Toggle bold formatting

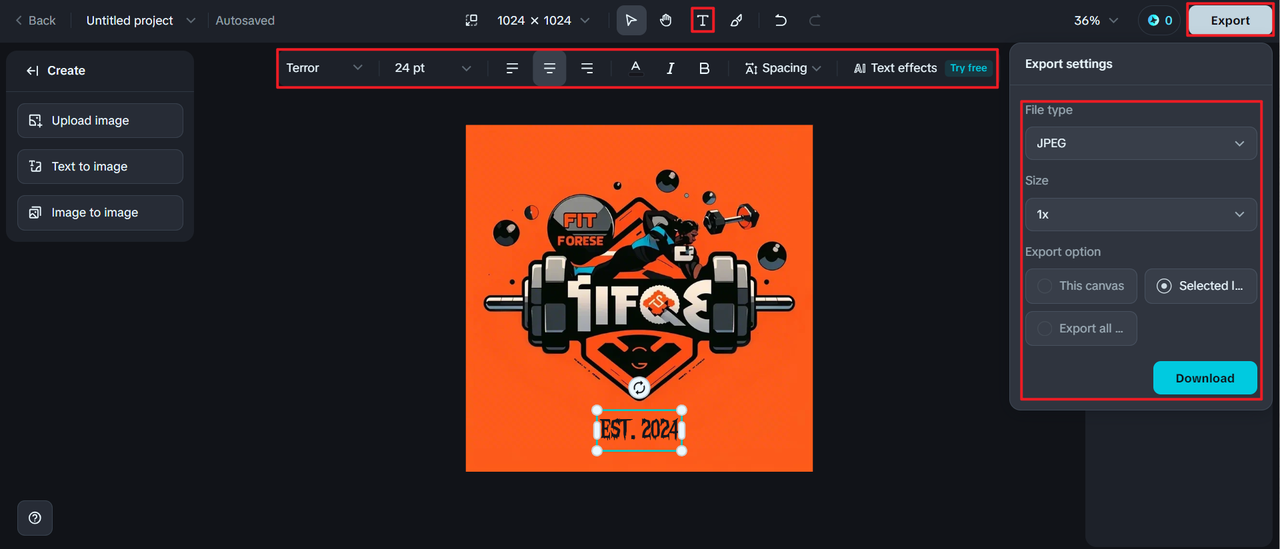(704, 68)
